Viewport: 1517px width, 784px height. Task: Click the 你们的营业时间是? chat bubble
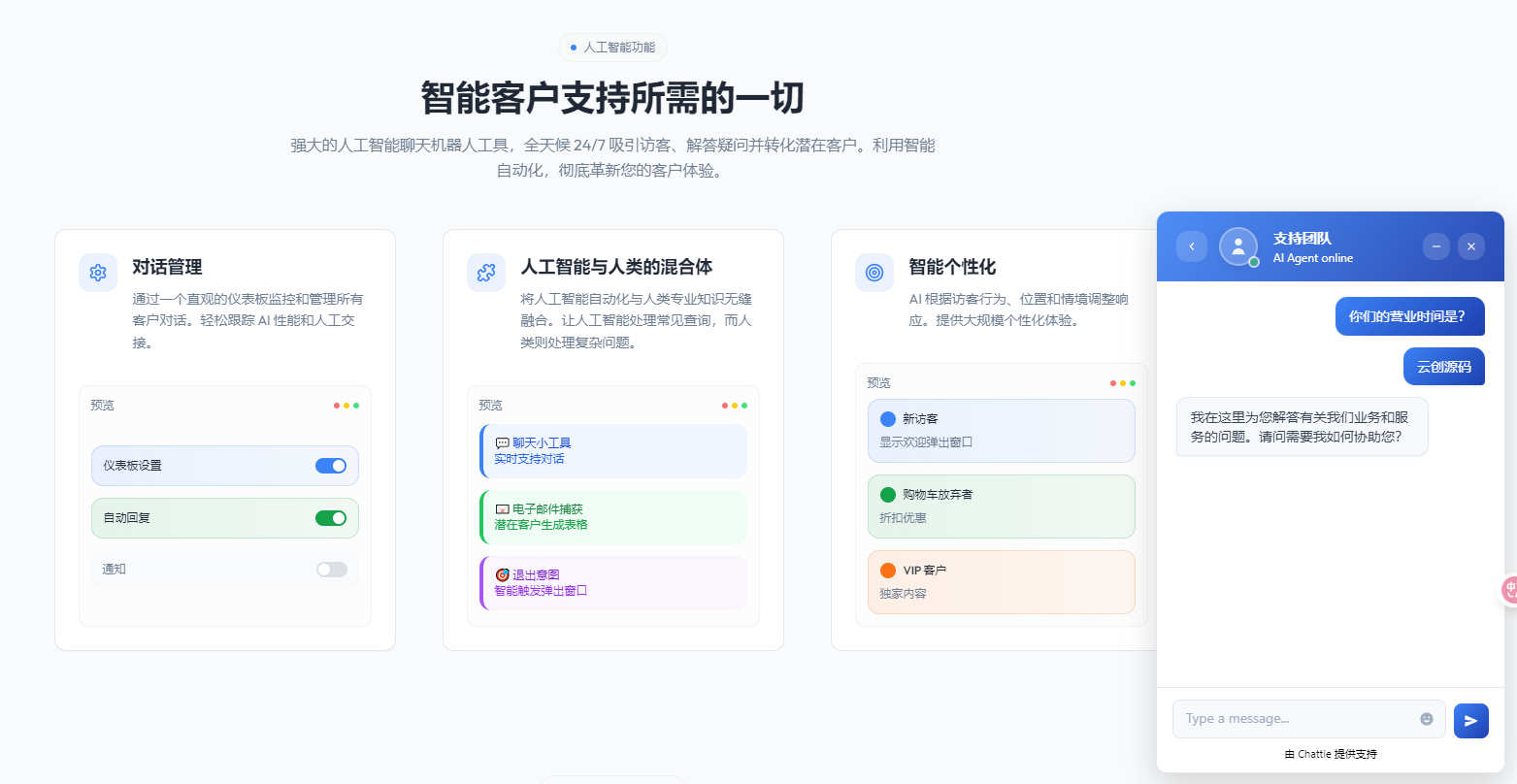1410,316
